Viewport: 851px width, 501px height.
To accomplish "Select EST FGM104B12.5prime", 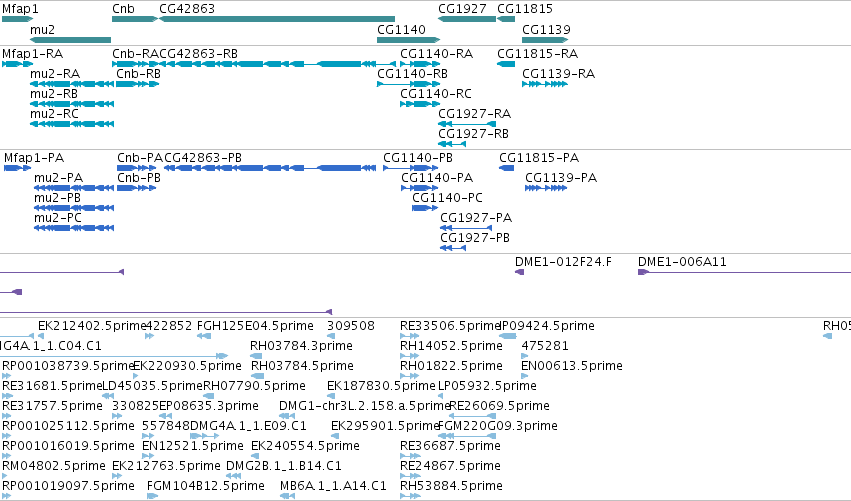I will click(152, 496).
